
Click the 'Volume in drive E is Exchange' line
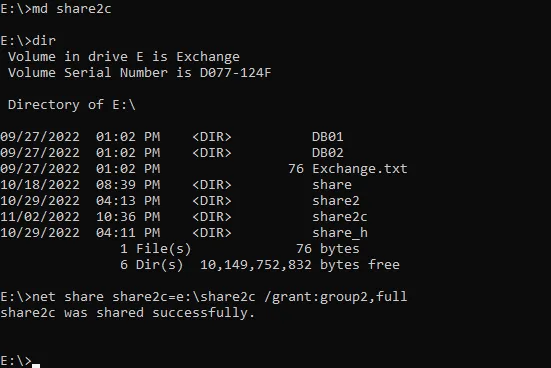tap(124, 57)
